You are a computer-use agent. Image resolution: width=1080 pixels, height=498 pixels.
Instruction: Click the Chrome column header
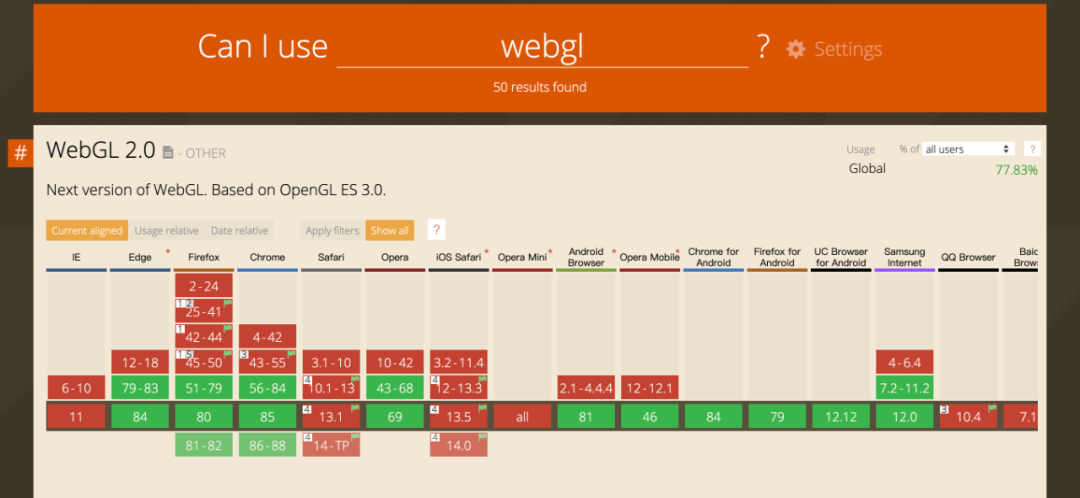[267, 258]
